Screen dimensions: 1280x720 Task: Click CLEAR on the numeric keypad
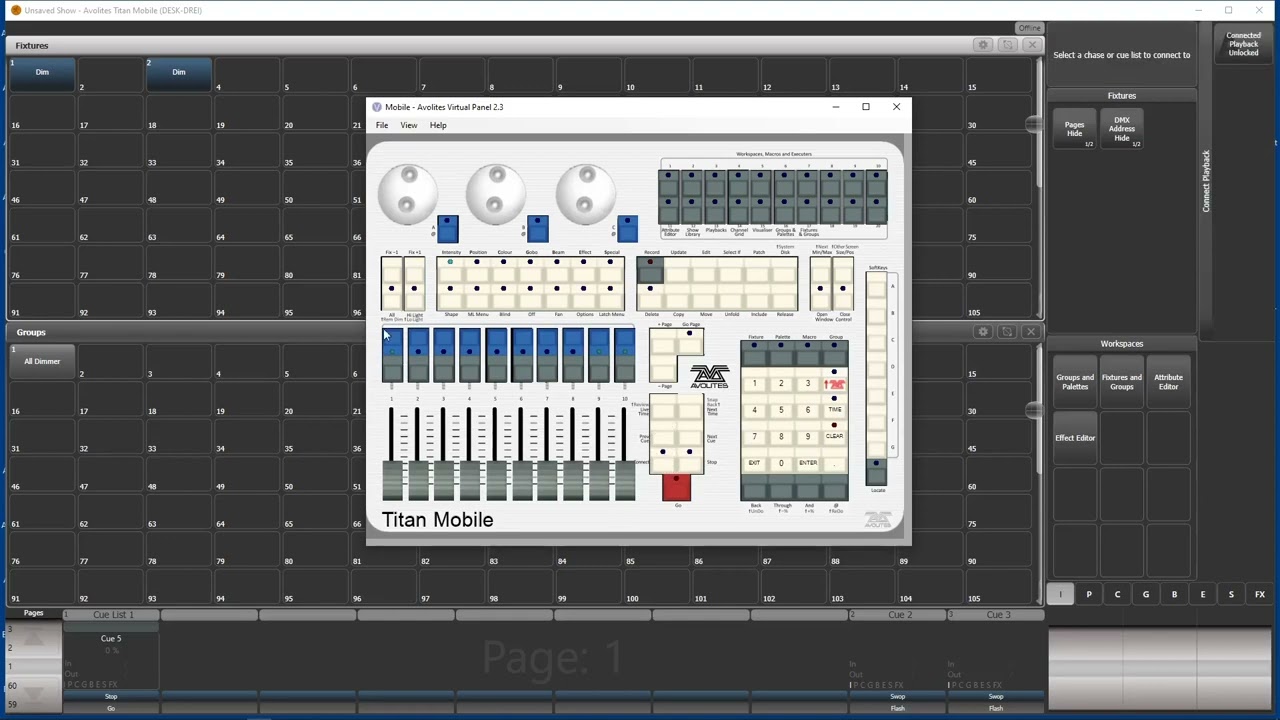coord(834,436)
